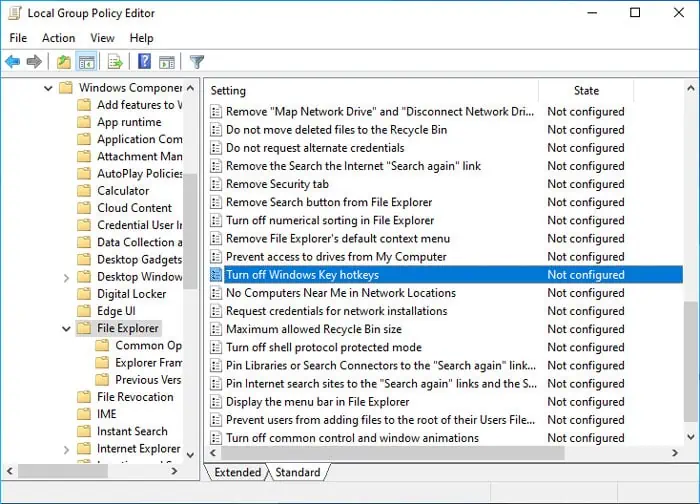700x504 pixels.
Task: Toggle Show/Hide Action Pane icon
Action: [167, 62]
